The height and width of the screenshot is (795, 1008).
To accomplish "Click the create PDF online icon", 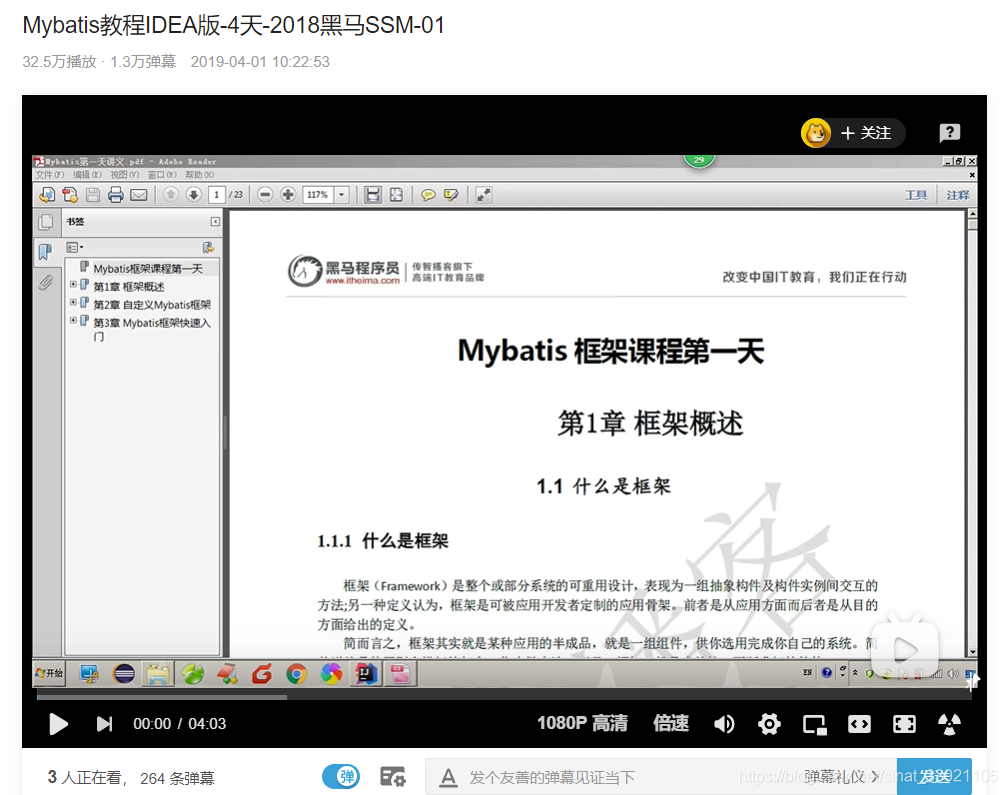I will (x=70, y=195).
